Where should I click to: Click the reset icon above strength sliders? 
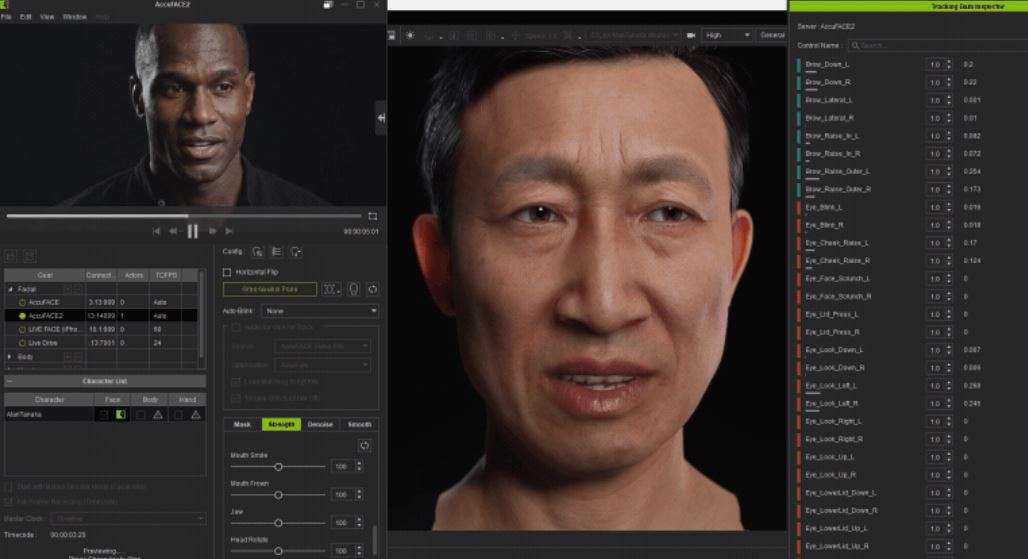[365, 446]
